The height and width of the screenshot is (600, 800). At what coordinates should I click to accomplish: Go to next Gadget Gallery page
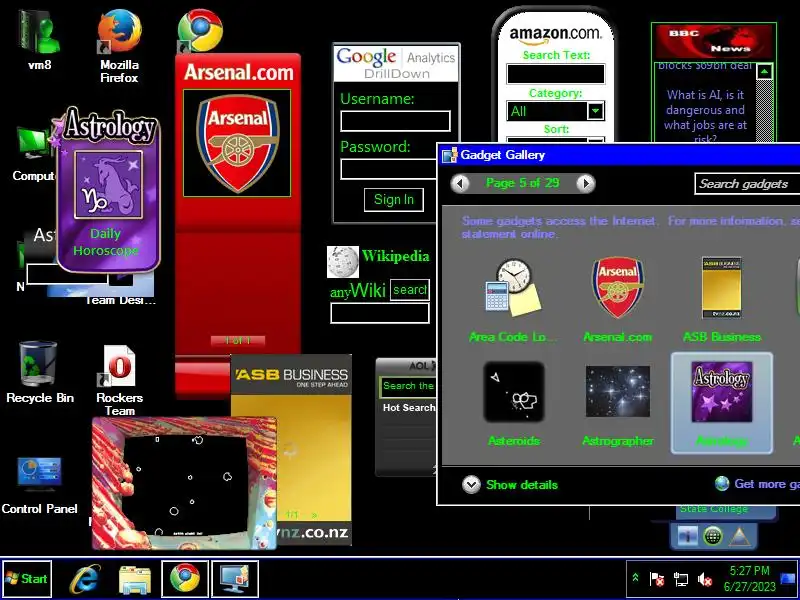coord(586,183)
